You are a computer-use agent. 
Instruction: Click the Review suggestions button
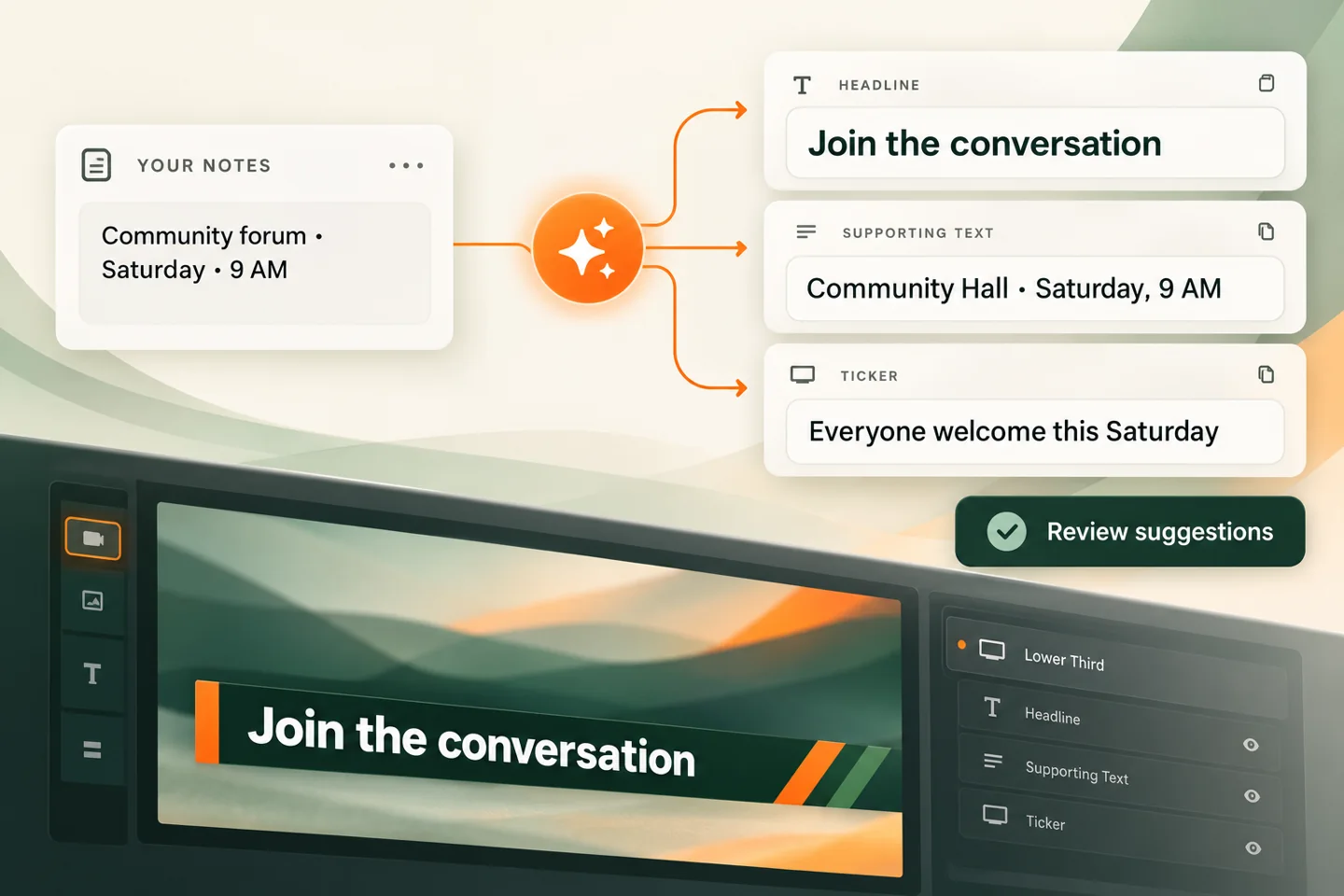[1130, 531]
